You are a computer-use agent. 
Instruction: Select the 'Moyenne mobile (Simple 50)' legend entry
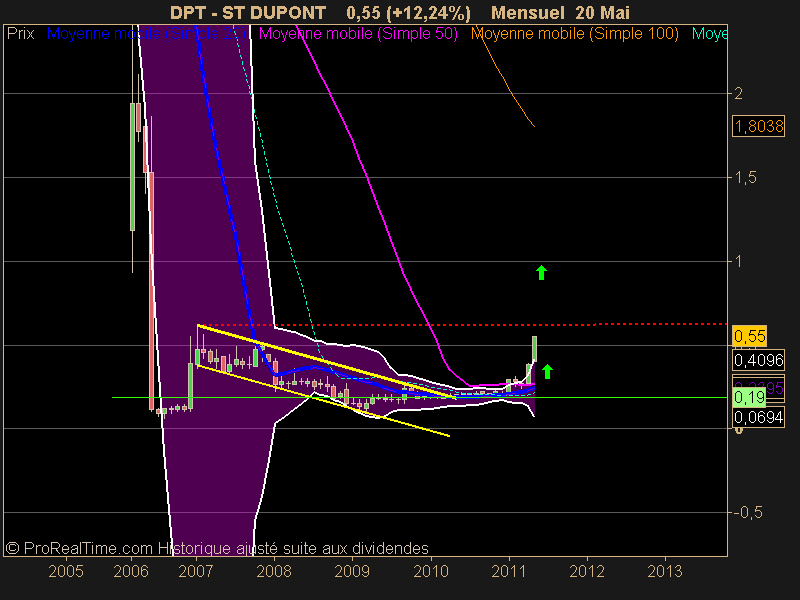[x=358, y=34]
